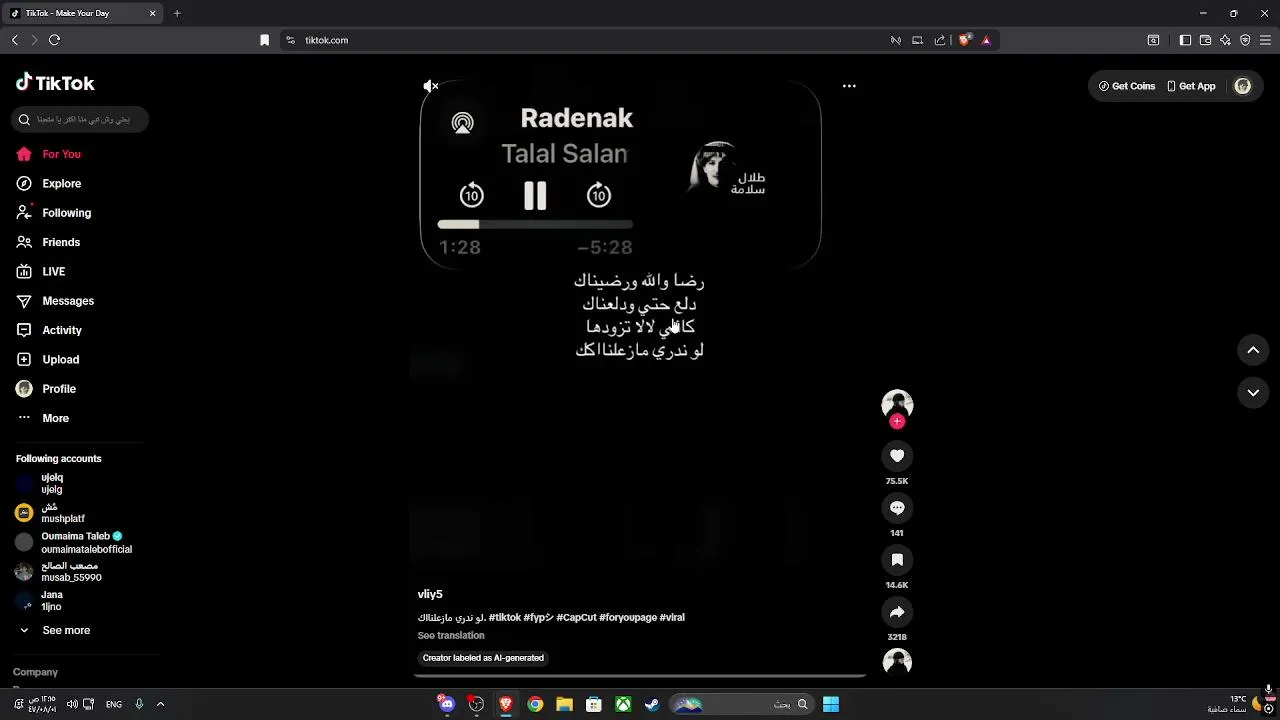The image size is (1280, 720).
Task: Toggle the browser sidebar panel icon
Action: point(1185,40)
